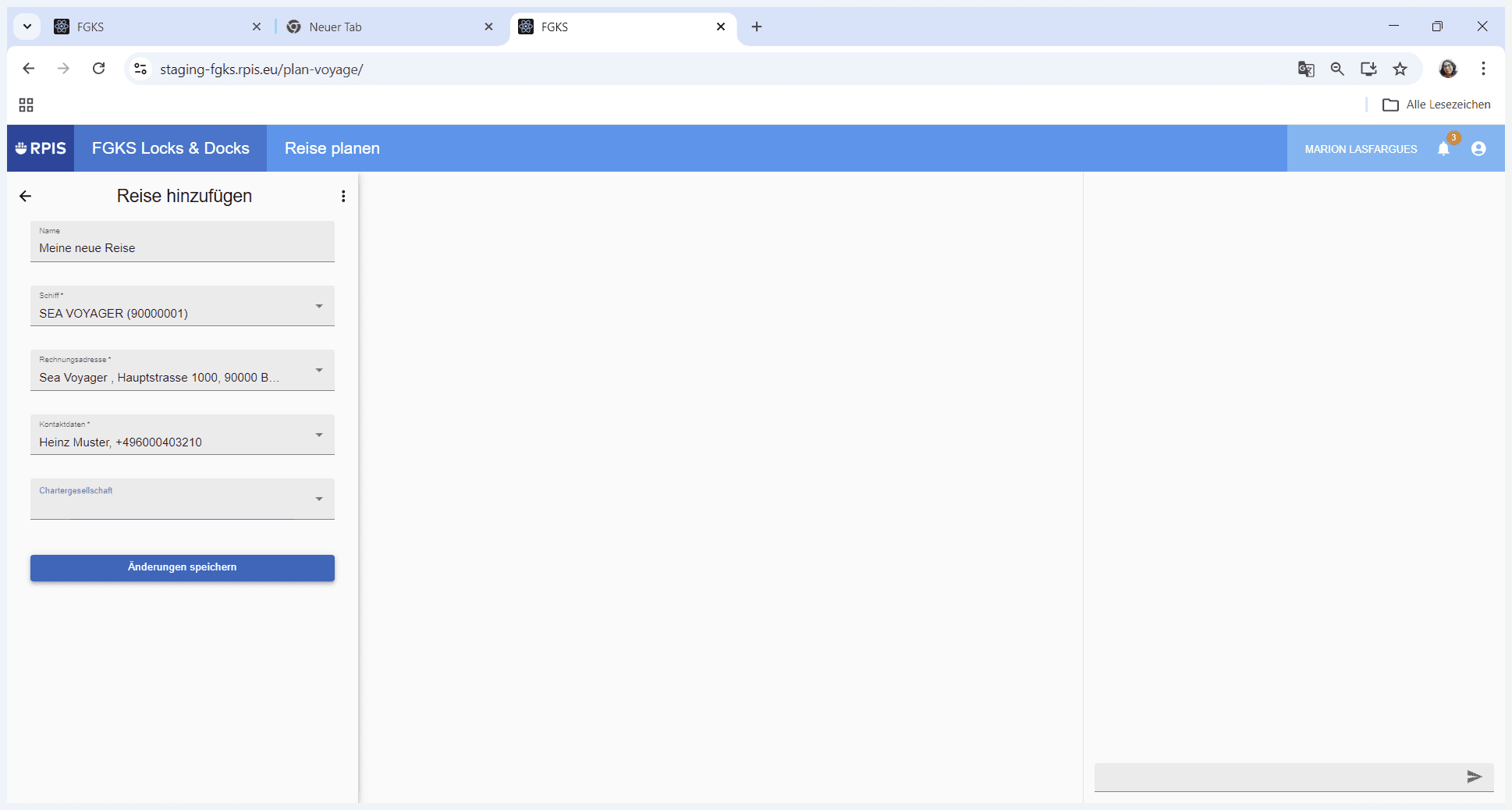Open the tab search chevron dropdown

click(27, 27)
